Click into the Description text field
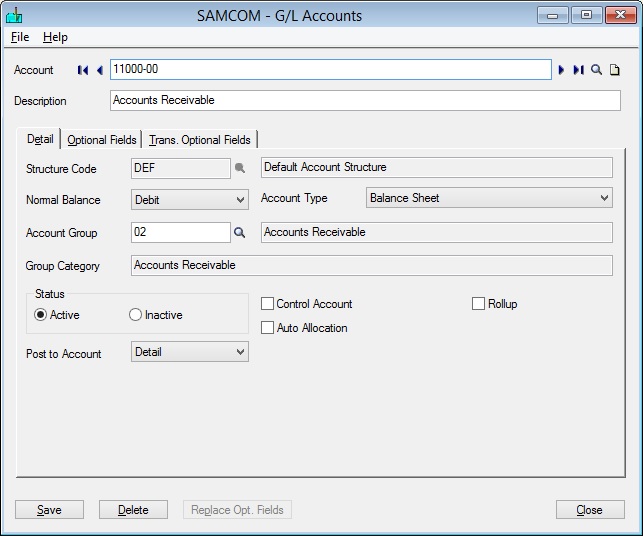The width and height of the screenshot is (643, 536). coord(364,100)
